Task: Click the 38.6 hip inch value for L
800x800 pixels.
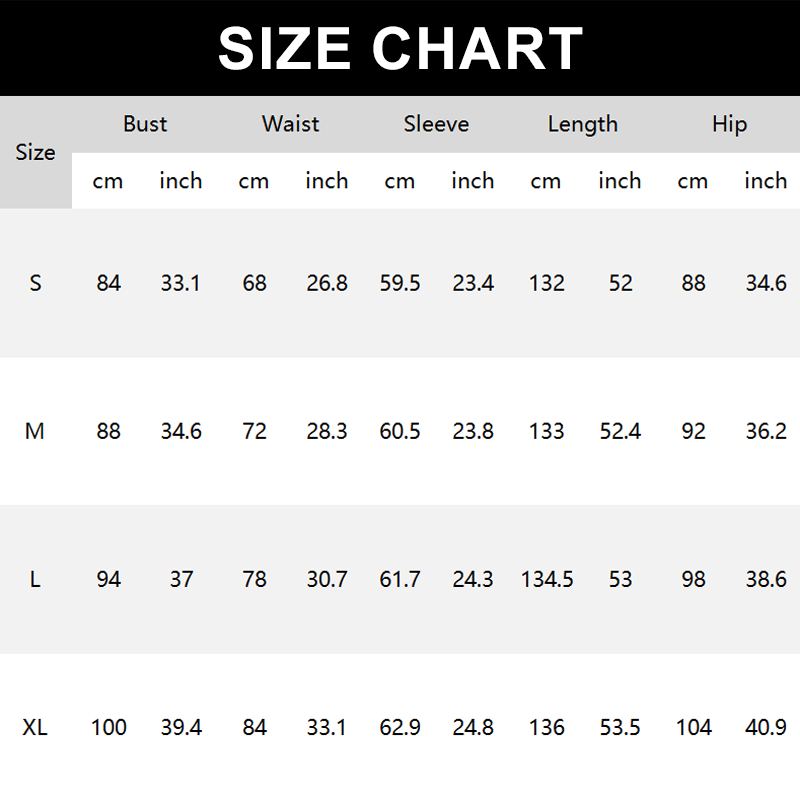Action: (x=766, y=579)
